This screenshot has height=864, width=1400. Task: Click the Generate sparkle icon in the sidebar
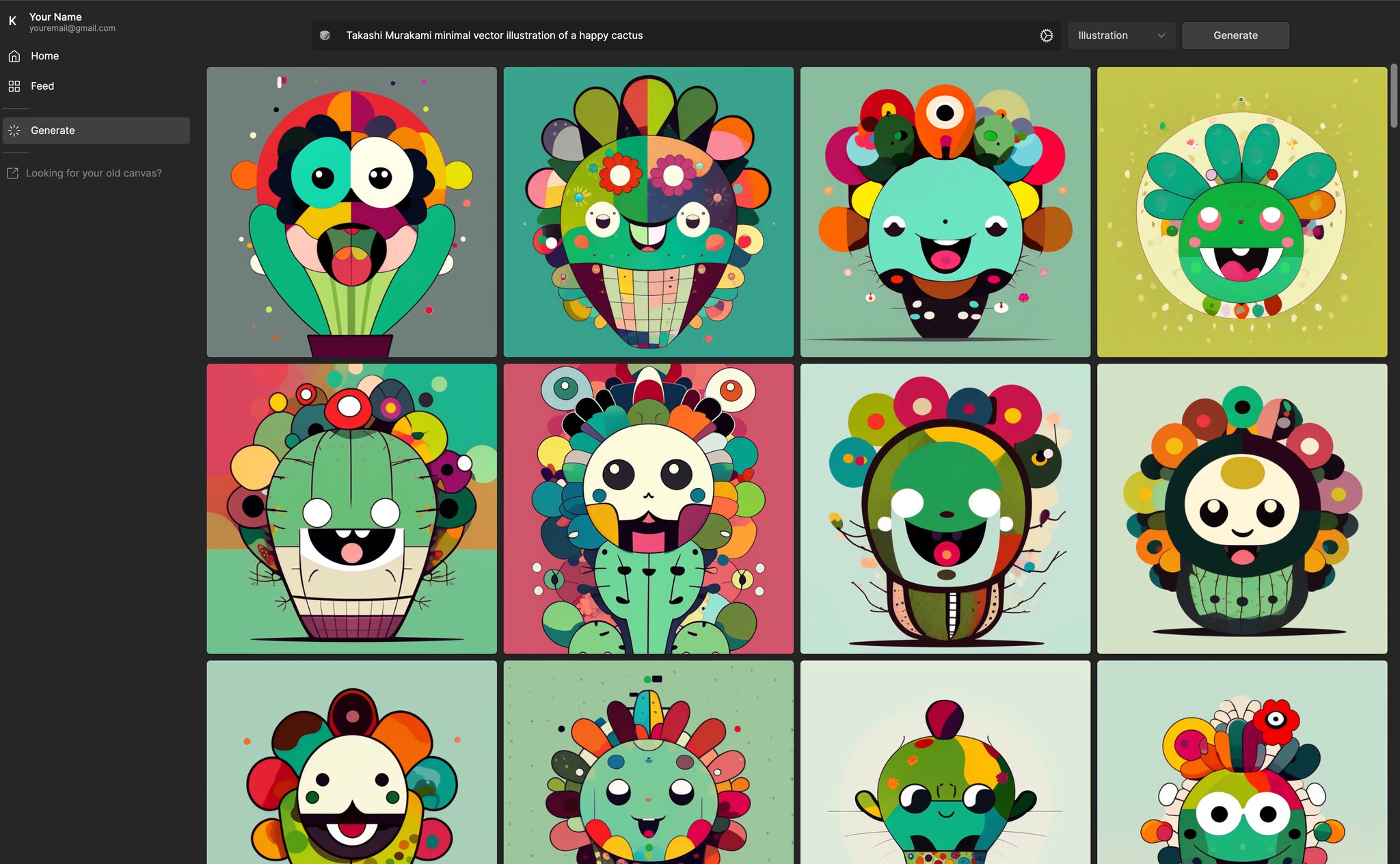tap(14, 131)
